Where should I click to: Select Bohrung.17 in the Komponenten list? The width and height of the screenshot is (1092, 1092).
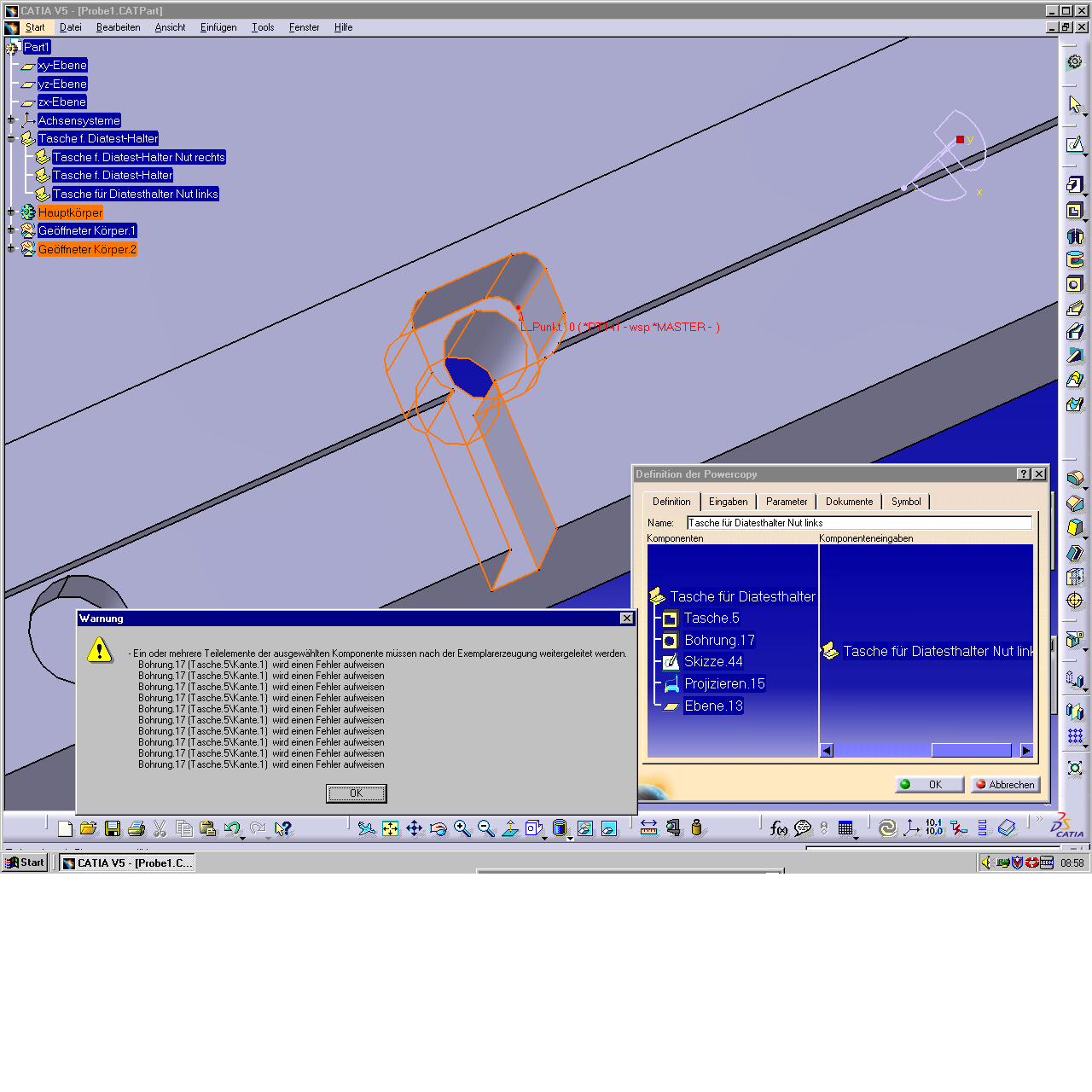(x=719, y=640)
